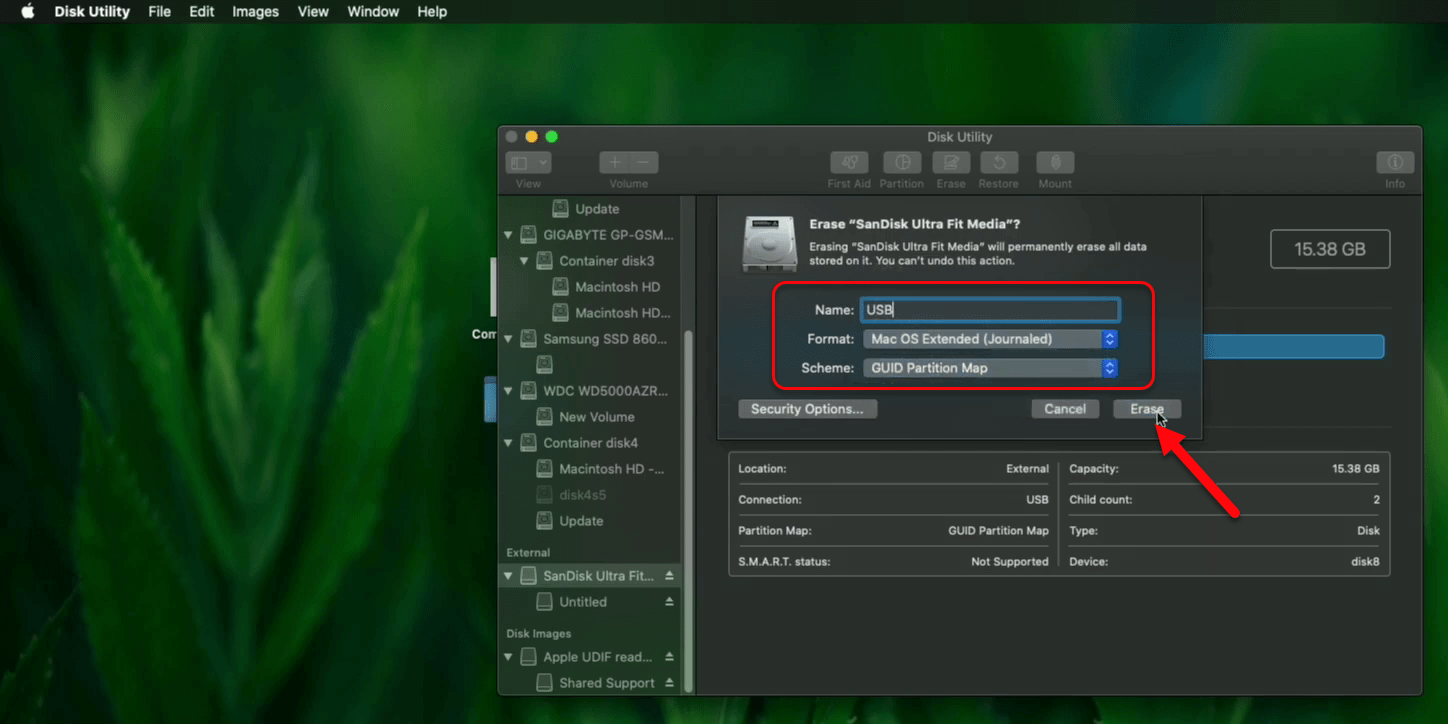Open the Window menu
The width and height of the screenshot is (1448, 724).
pos(373,12)
